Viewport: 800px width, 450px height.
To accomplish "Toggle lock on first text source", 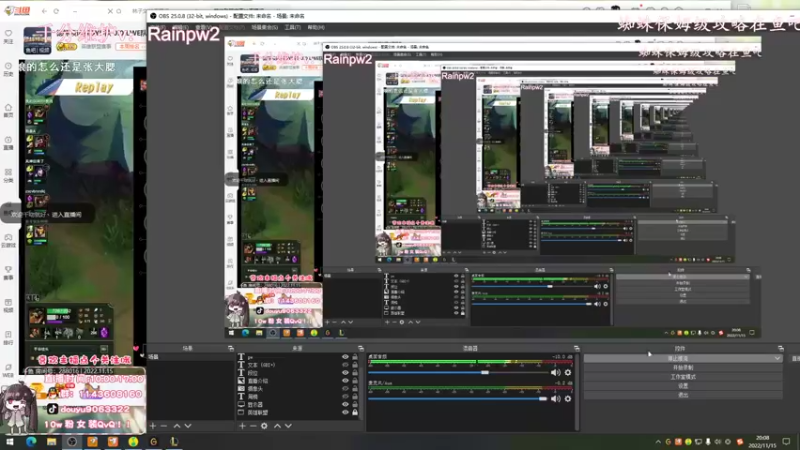I will click(x=355, y=357).
